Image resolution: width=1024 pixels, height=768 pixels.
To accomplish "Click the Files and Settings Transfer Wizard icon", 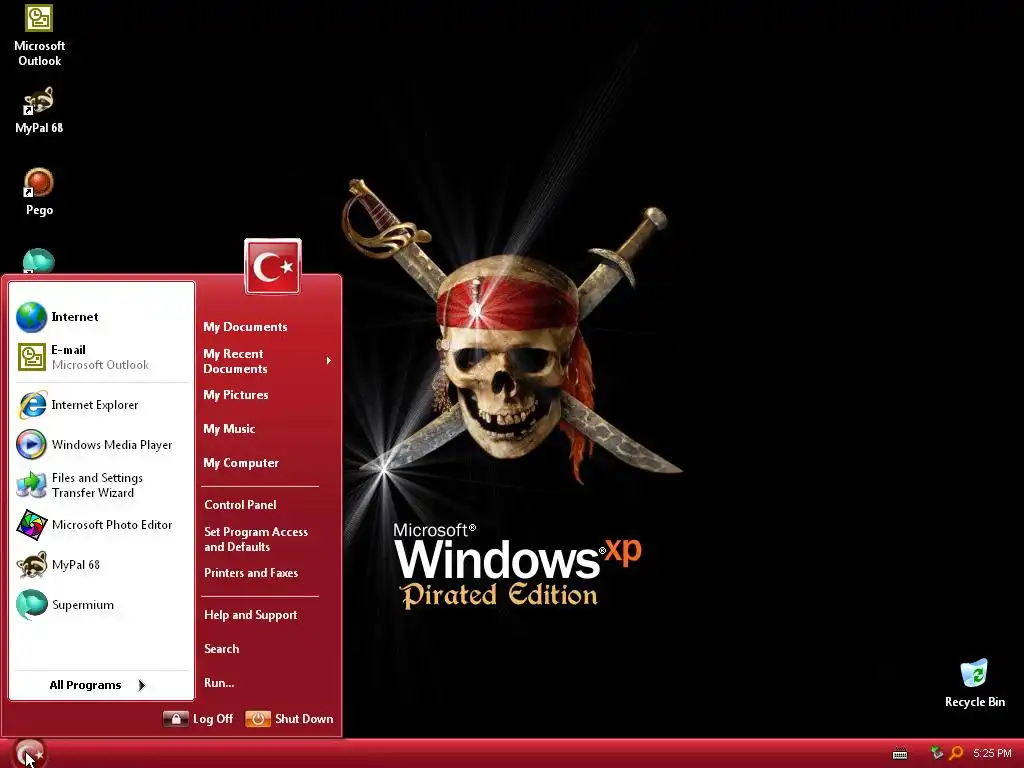I will pyautogui.click(x=31, y=485).
